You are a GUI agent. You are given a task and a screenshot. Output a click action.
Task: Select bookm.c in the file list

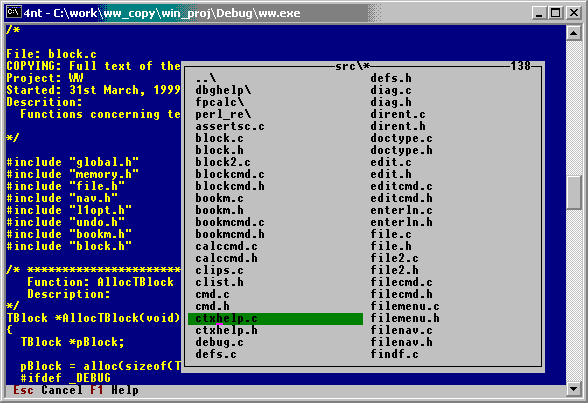point(219,198)
